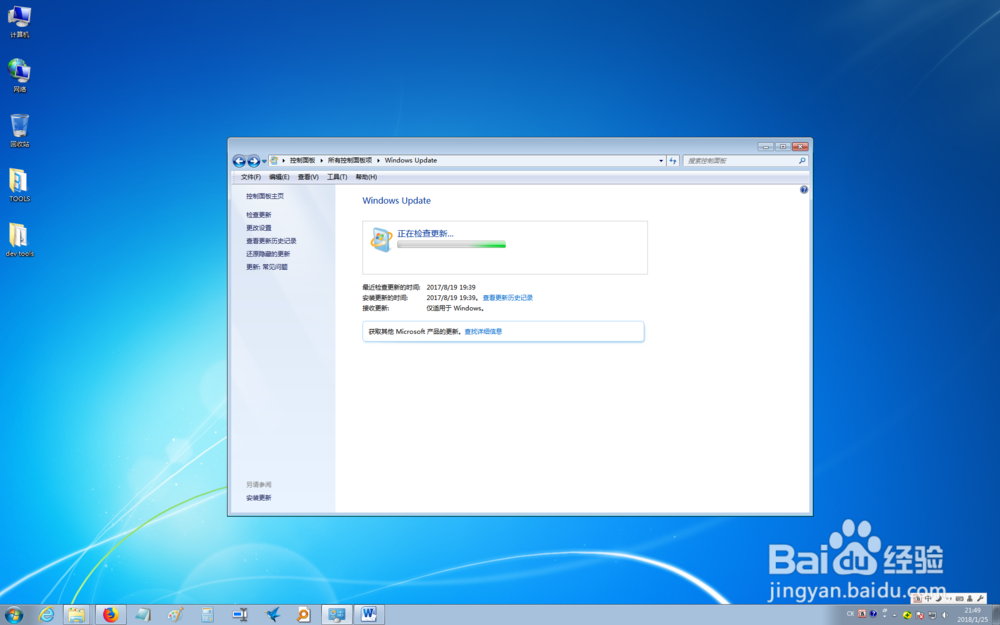1000x625 pixels.
Task: Click 检查更新 in the sidebar
Action: (x=258, y=215)
